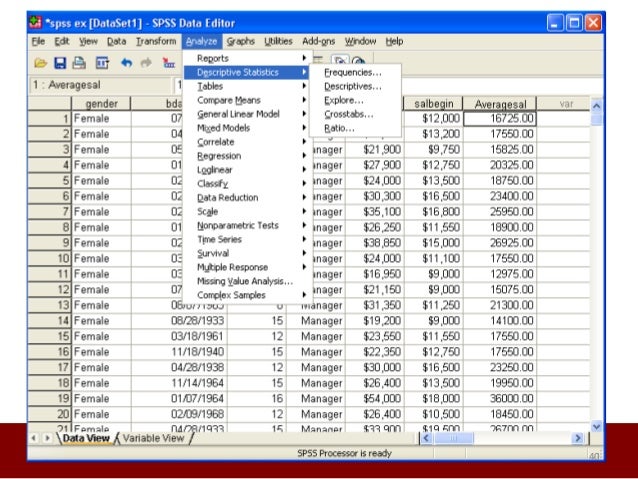
Task: Click the vertical scrollbar up arrow
Action: click(596, 106)
